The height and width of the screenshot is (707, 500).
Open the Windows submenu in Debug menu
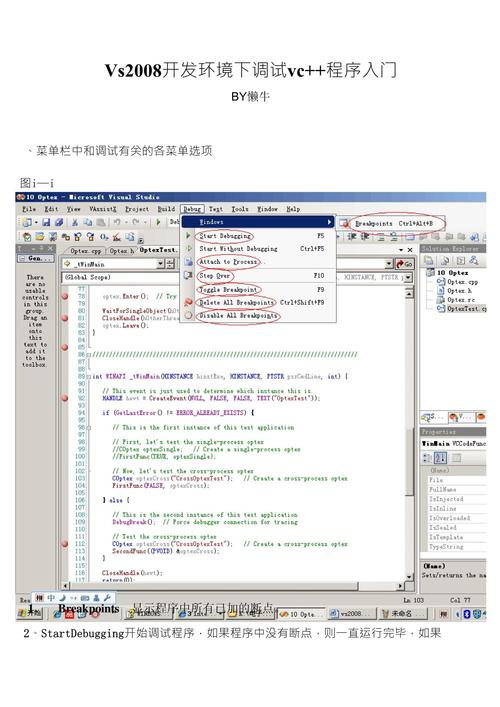pyautogui.click(x=258, y=222)
